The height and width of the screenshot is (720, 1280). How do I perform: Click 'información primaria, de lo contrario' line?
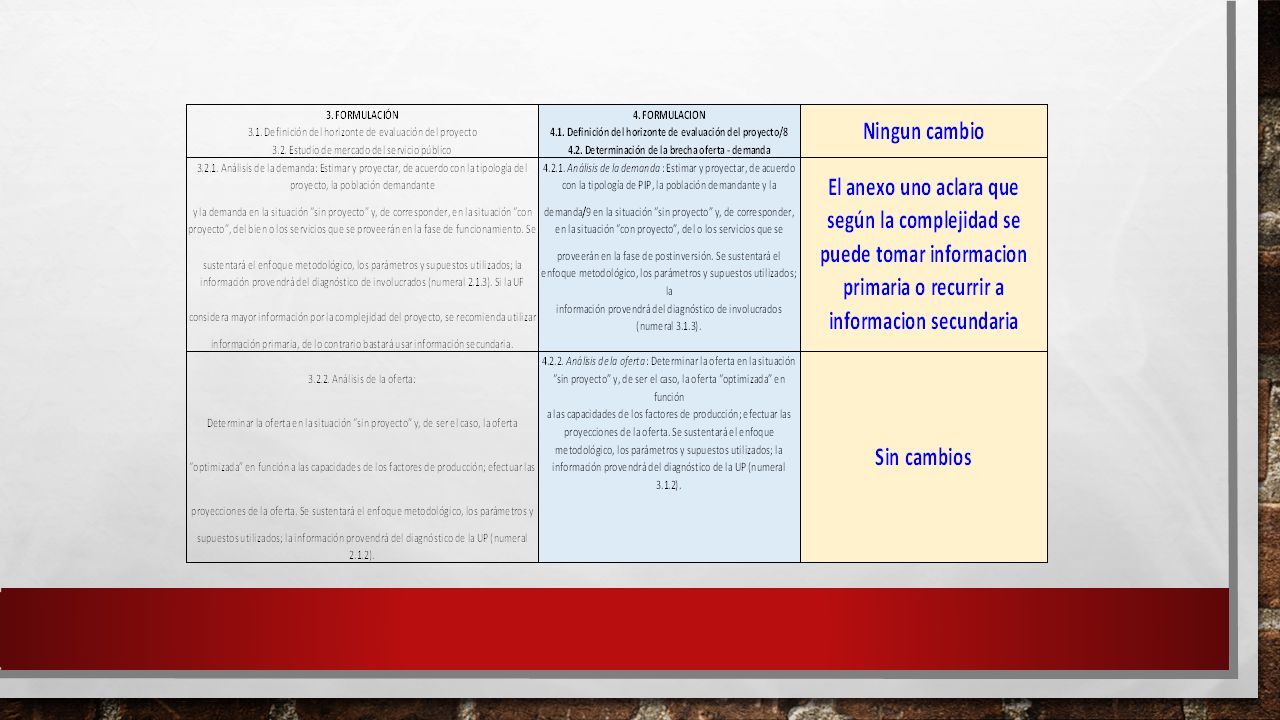(x=362, y=344)
